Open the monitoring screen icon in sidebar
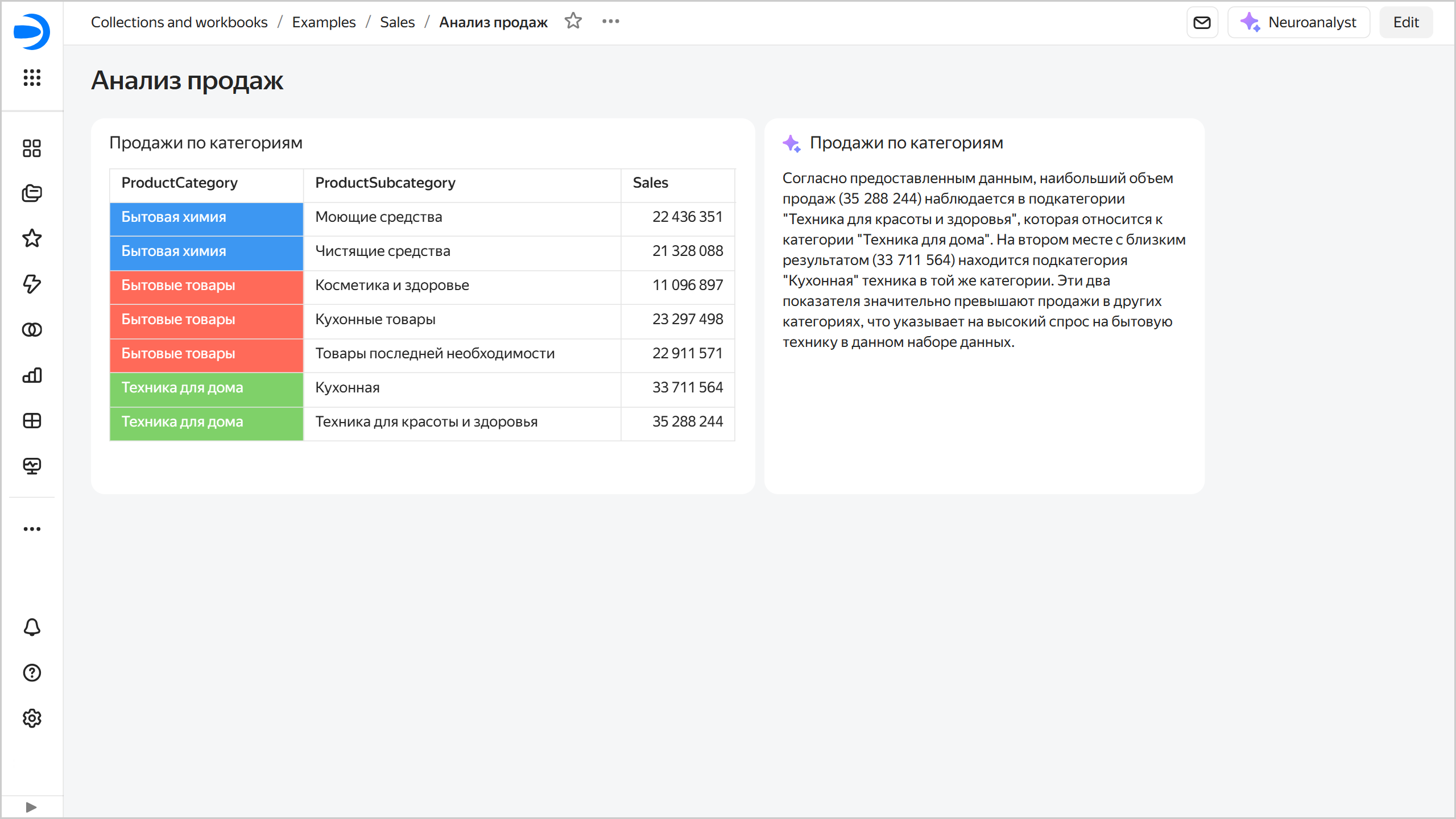Screen dimensions: 1456x819 32,466
